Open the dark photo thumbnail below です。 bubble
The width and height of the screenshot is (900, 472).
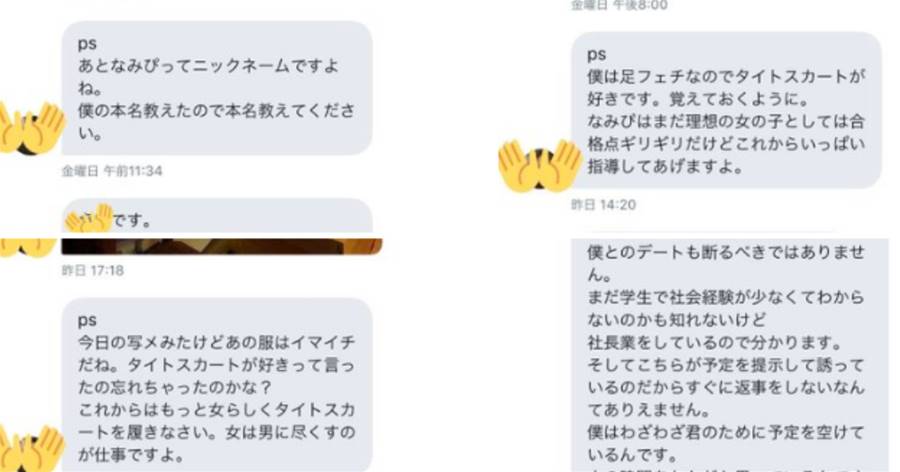click(x=222, y=246)
